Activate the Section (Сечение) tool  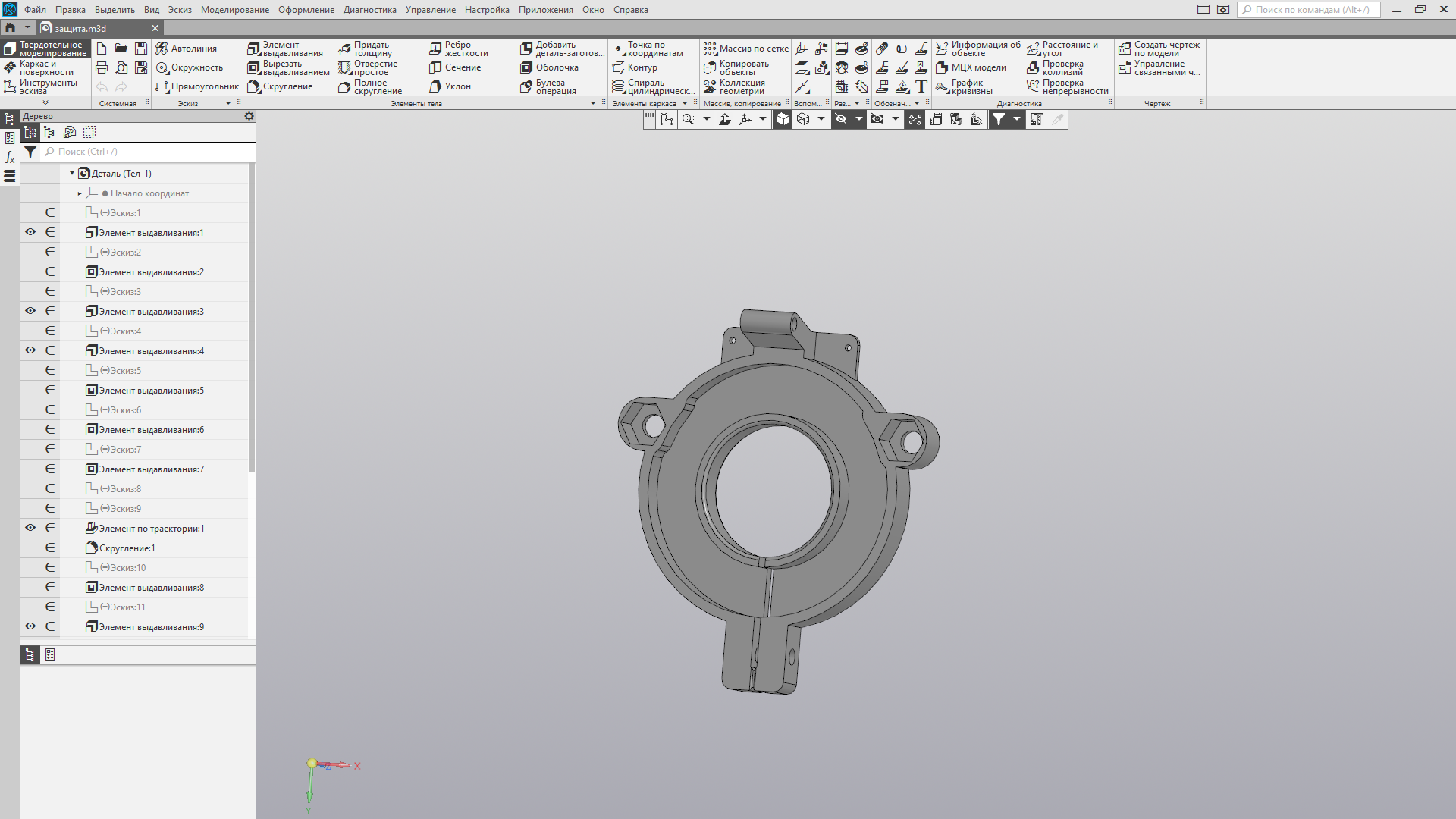[456, 68]
